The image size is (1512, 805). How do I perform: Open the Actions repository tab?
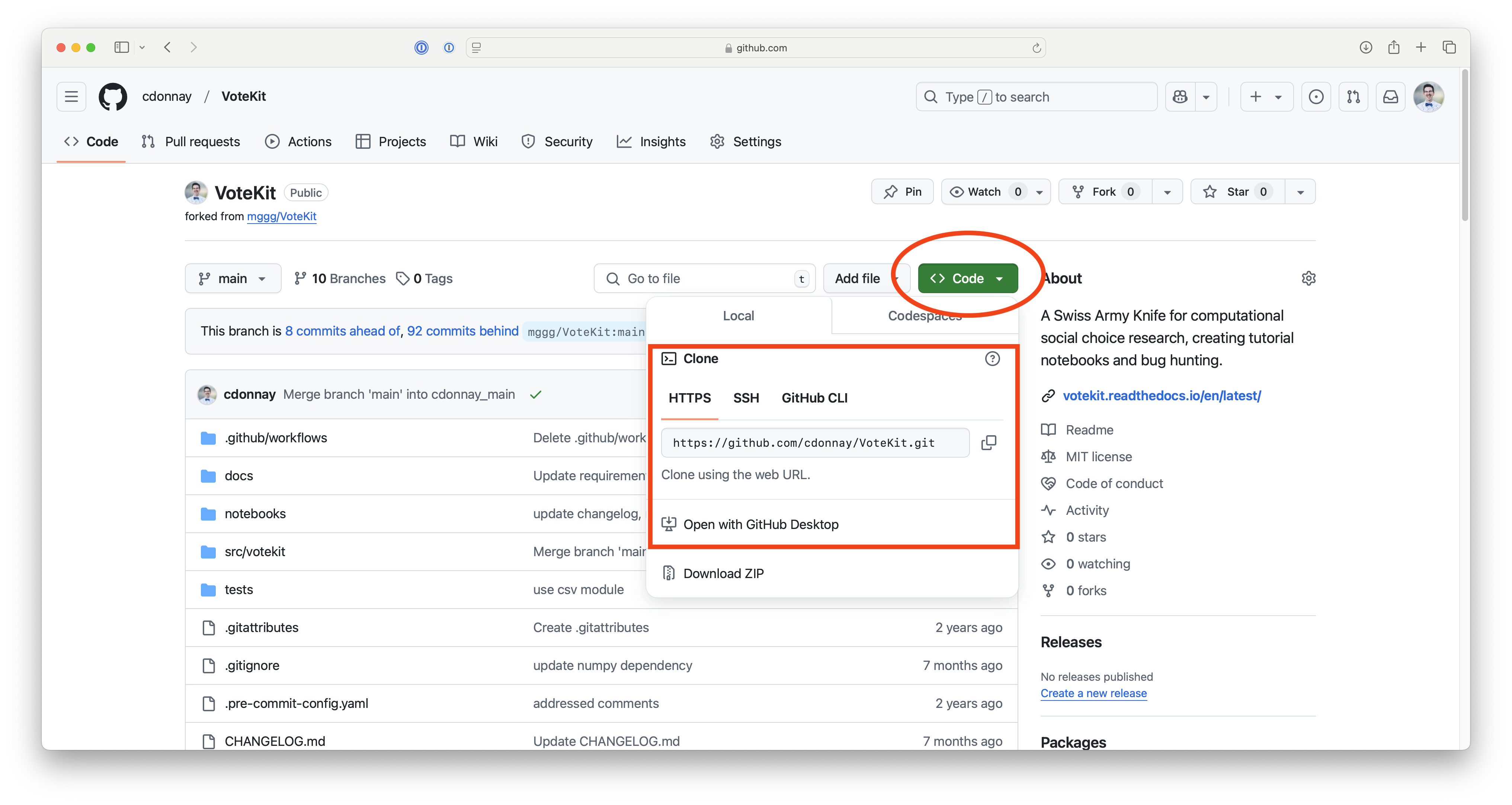298,141
